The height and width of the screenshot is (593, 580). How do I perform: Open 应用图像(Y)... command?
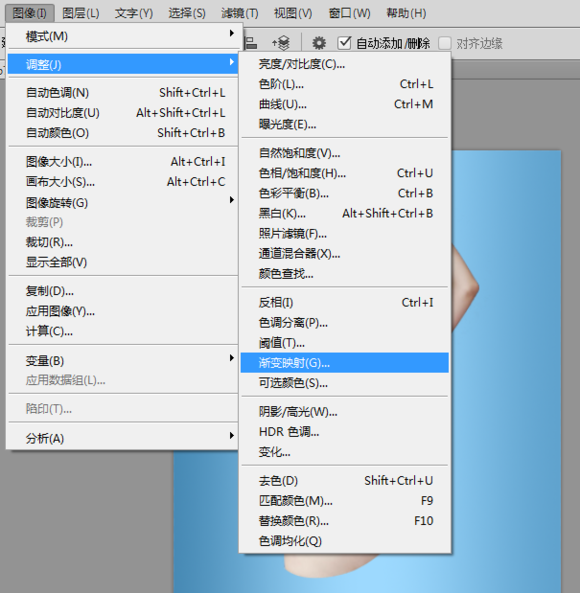coord(123,311)
